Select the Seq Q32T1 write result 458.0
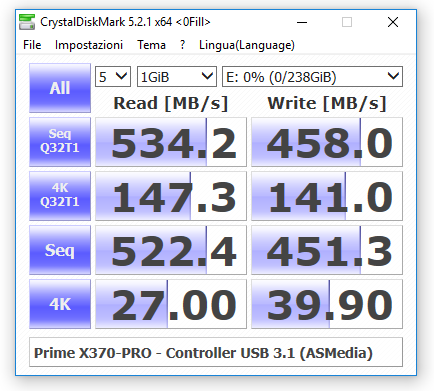The height and width of the screenshot is (391, 434). pos(327,142)
